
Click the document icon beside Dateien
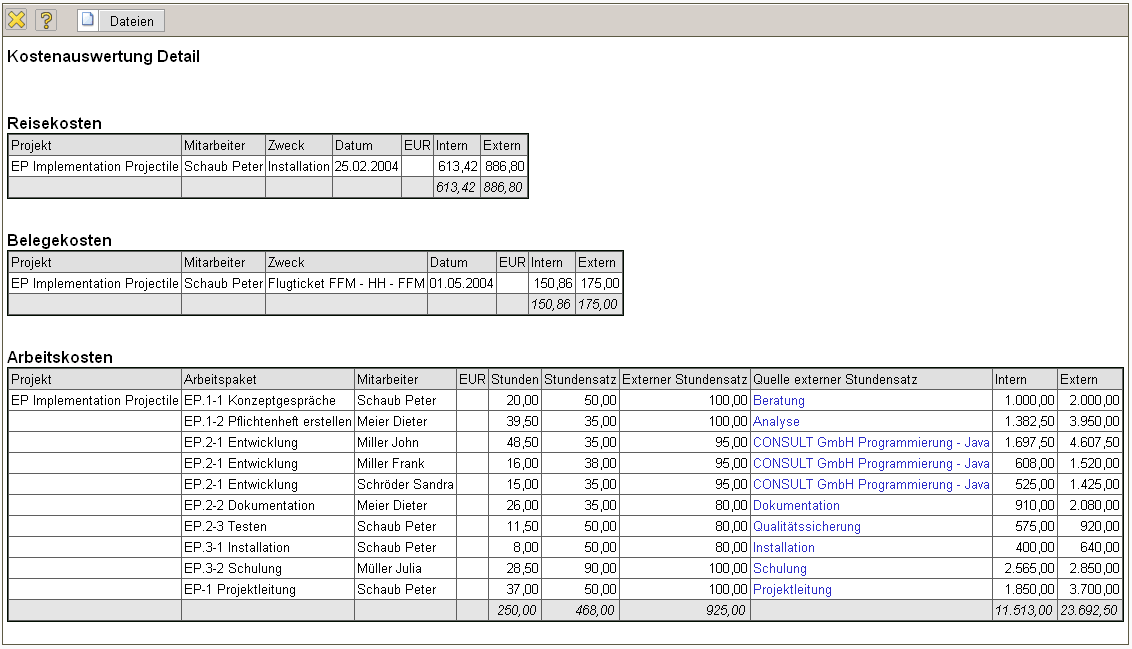tap(88, 20)
